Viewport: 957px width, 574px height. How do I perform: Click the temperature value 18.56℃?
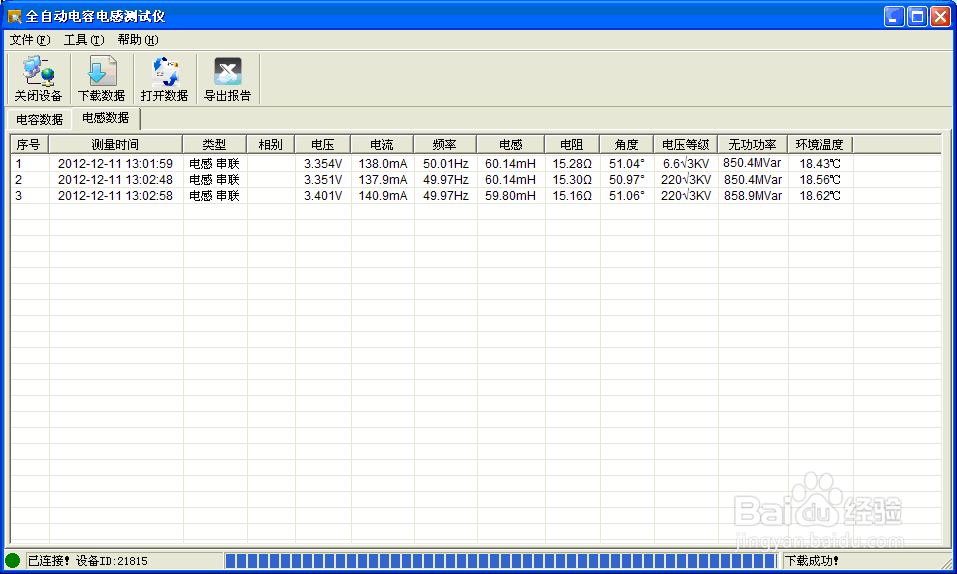point(820,180)
